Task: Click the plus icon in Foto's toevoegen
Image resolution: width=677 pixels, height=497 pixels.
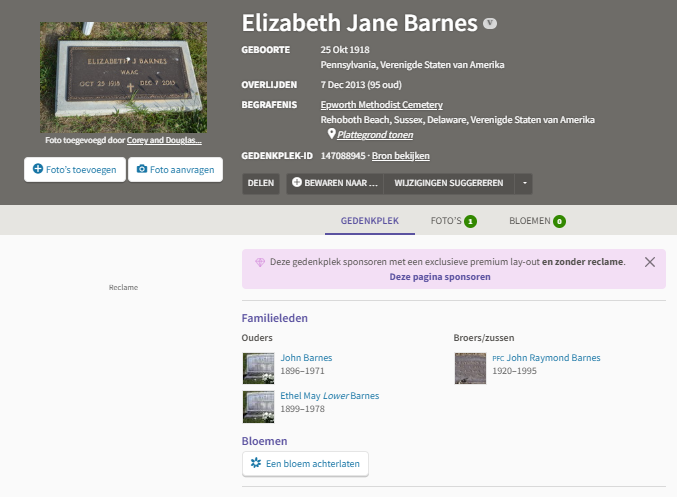Action: [38, 169]
